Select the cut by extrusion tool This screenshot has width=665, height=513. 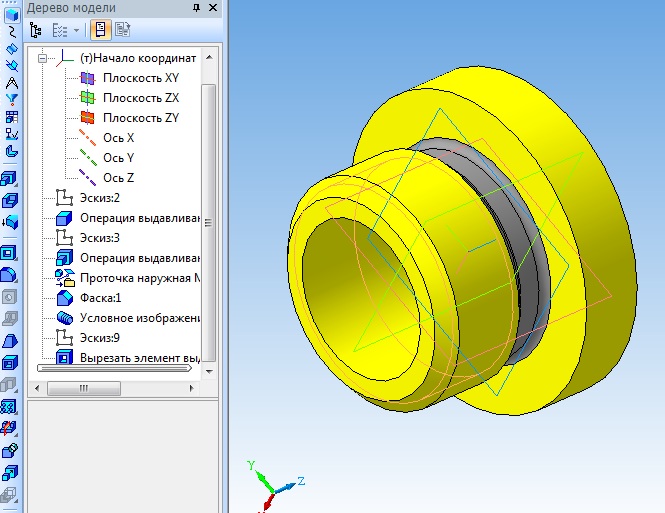(9, 254)
